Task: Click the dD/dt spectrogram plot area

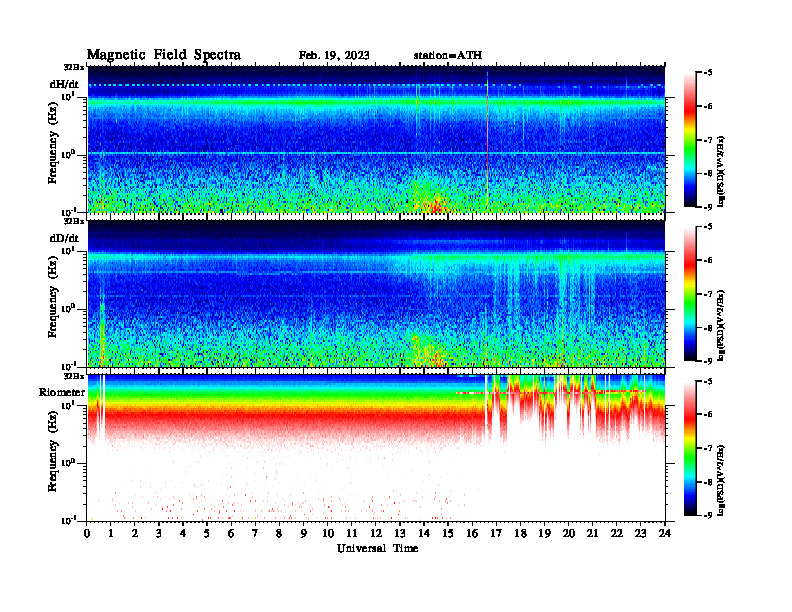Action: click(x=376, y=293)
